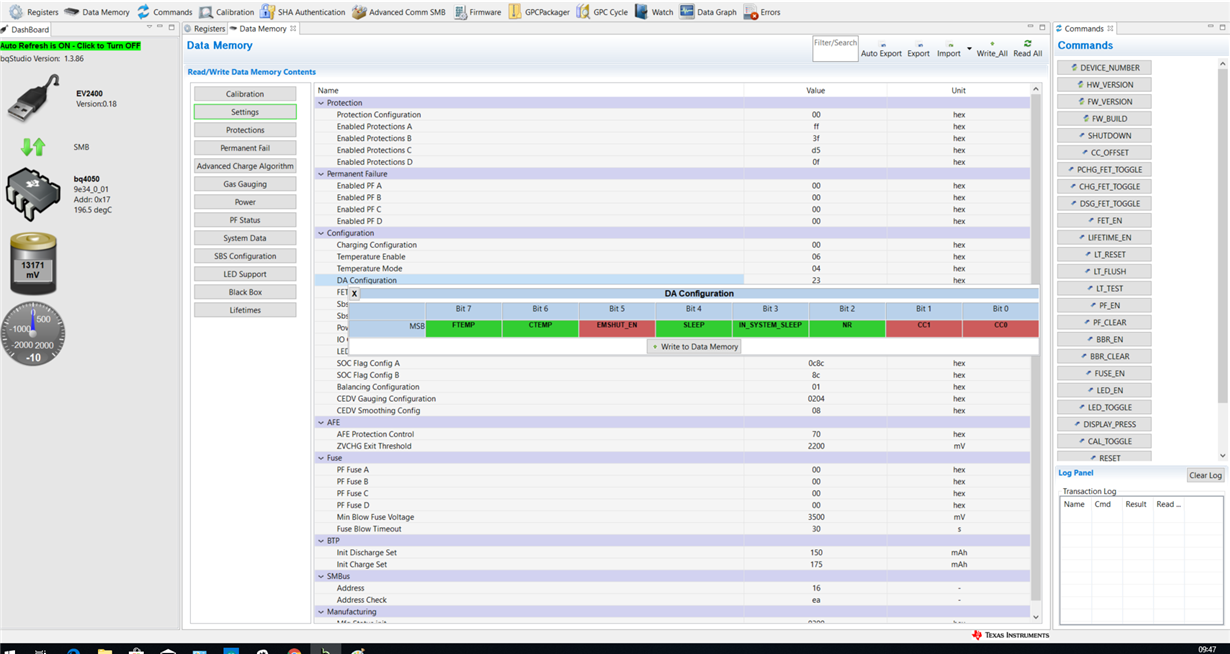Collapse the AFE group
1230x654 pixels.
321,422
